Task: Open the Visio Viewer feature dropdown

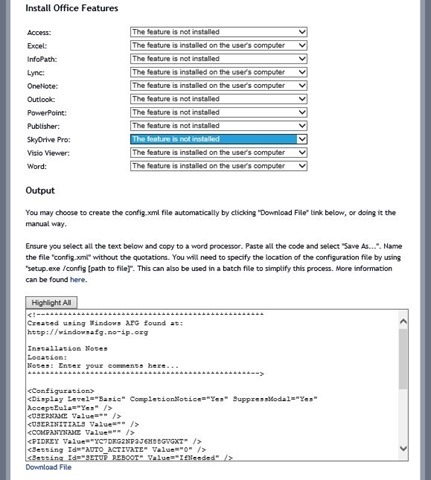Action: pos(219,152)
